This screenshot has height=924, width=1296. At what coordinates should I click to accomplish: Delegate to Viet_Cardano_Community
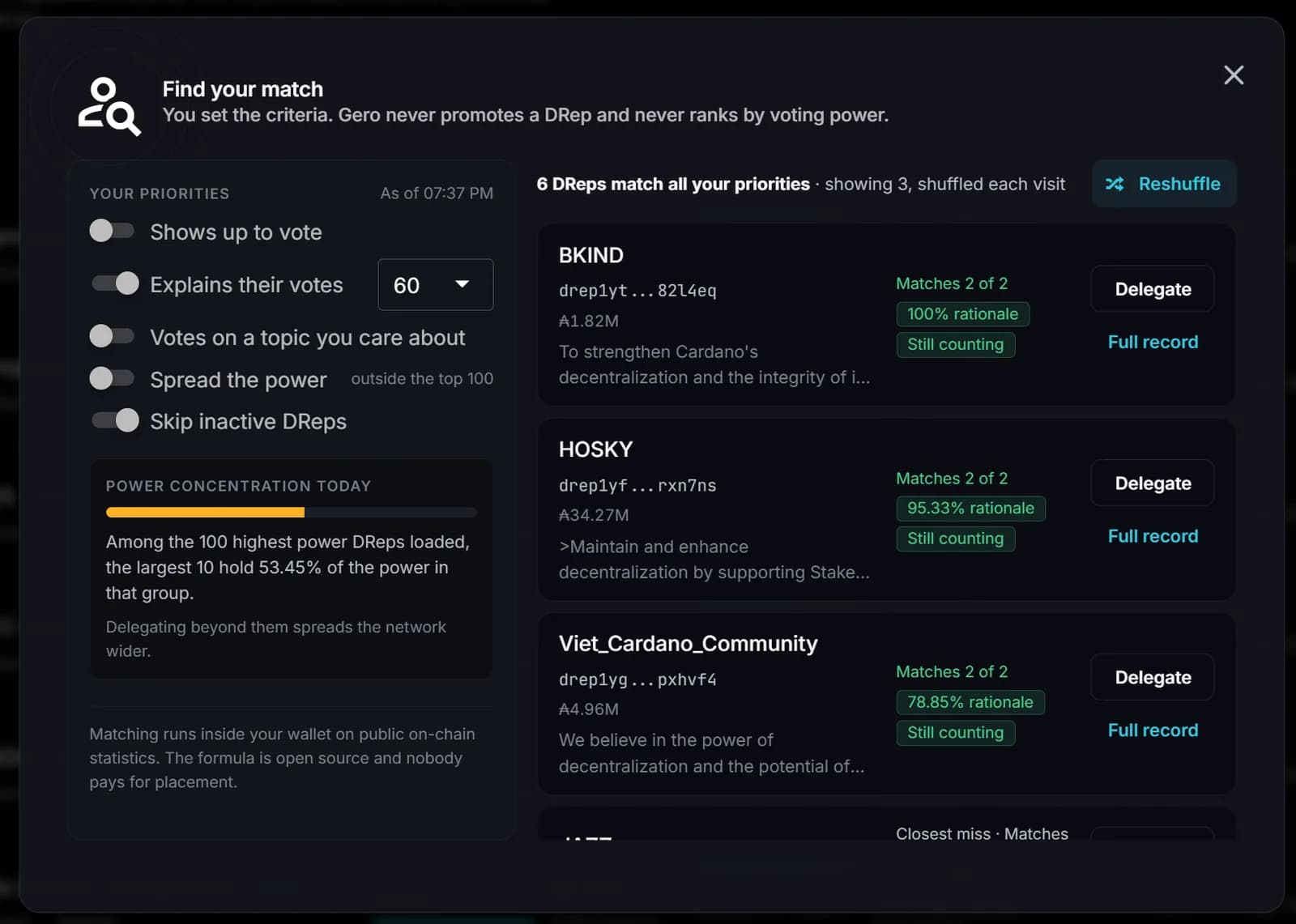pos(1153,677)
